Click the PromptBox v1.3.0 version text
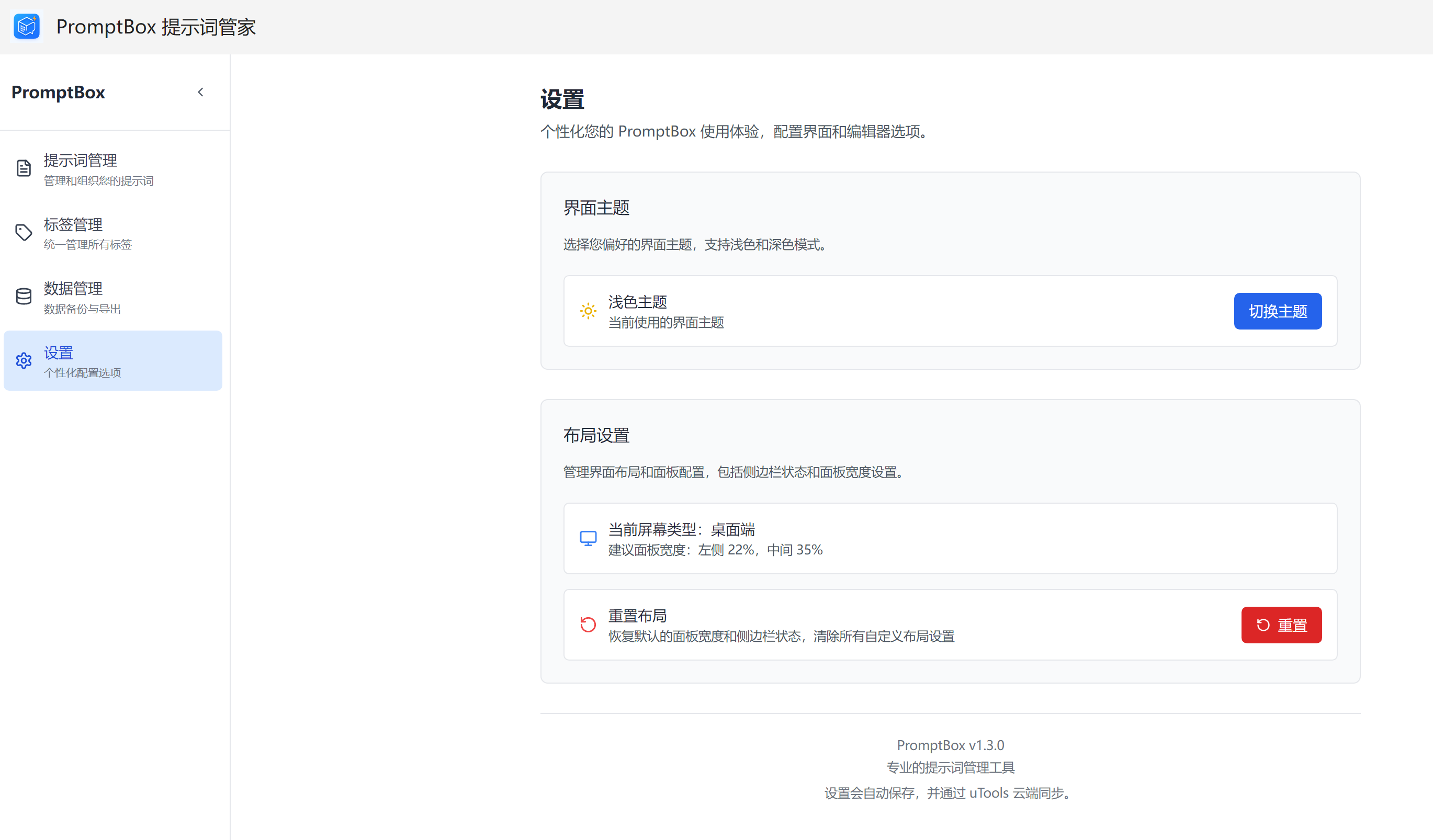1433x840 pixels. [x=950, y=744]
